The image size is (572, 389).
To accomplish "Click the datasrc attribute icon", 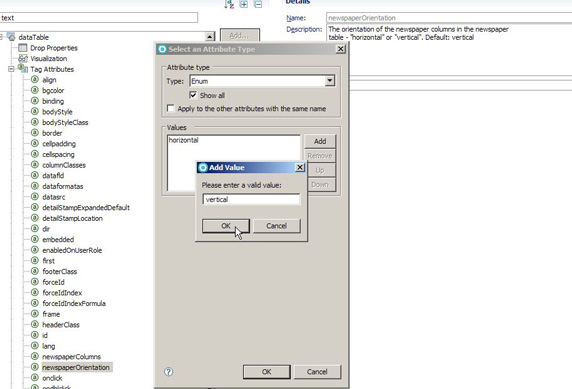I will click(35, 196).
